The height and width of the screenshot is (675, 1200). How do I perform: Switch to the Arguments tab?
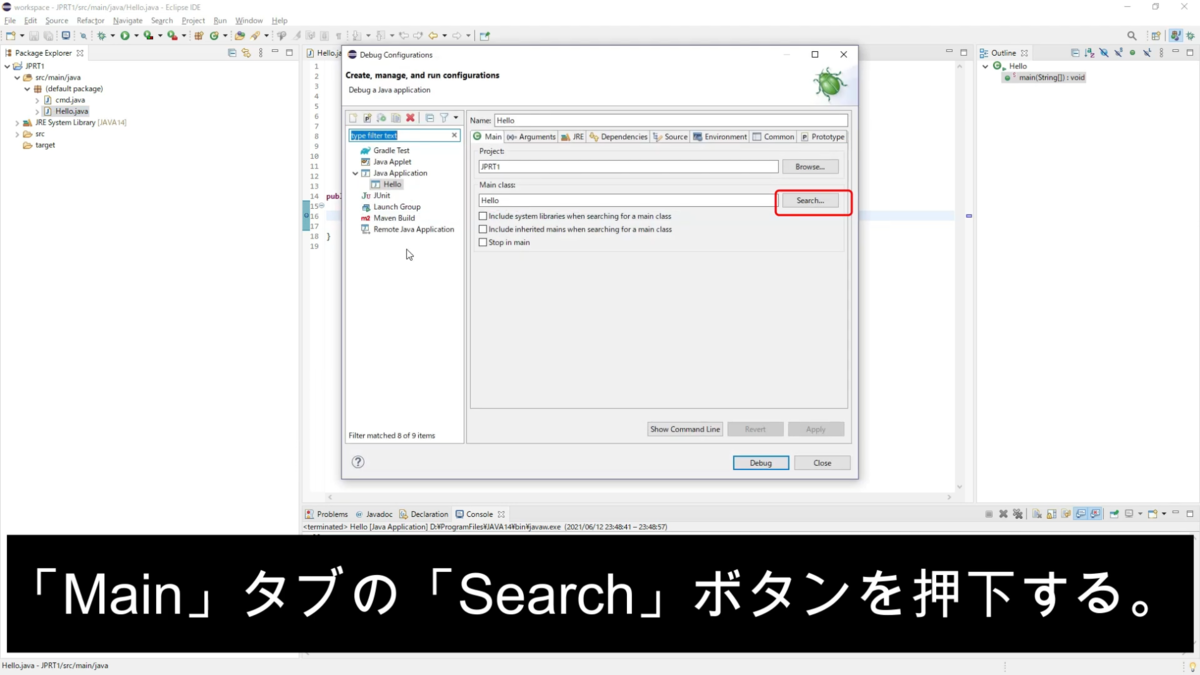[x=531, y=137]
